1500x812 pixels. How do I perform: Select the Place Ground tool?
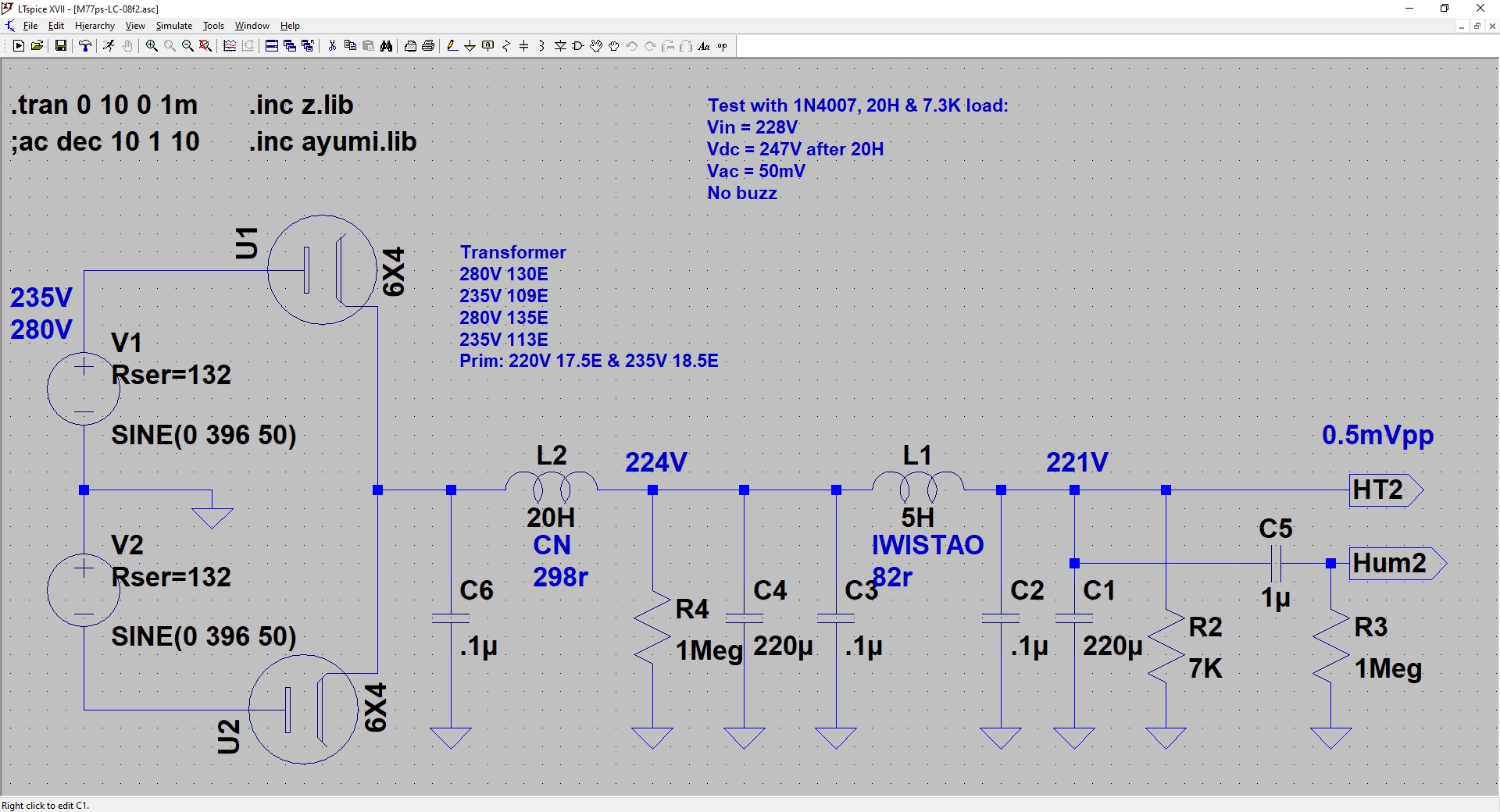coord(470,46)
